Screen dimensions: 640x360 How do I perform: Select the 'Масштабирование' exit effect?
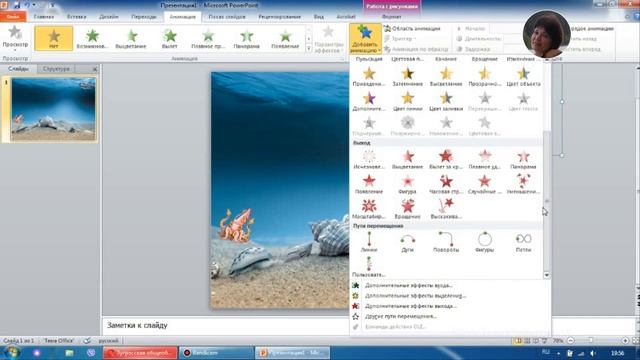(369, 209)
